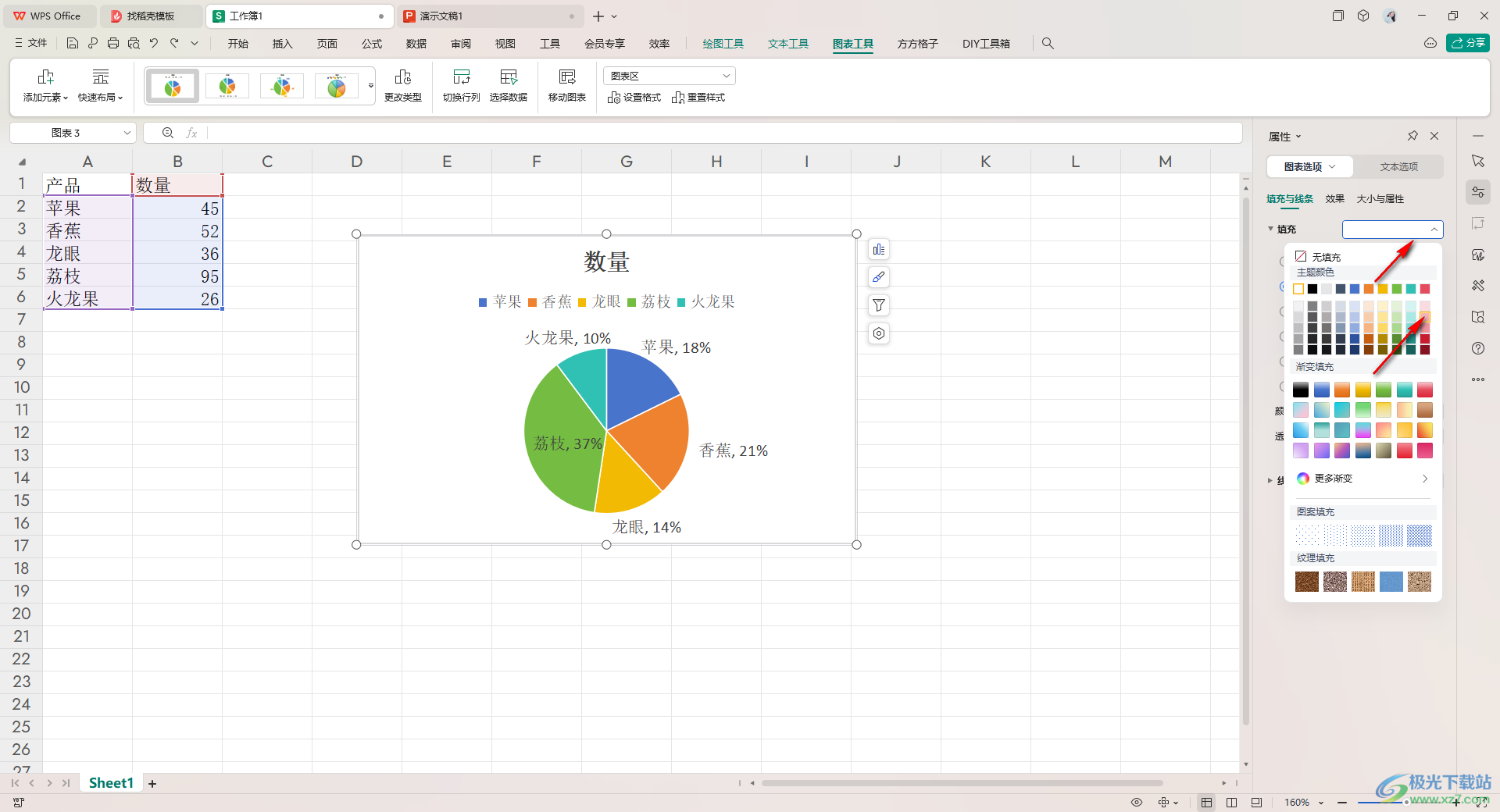Viewport: 1500px width, 812px height.
Task: Click the Print icon
Action: [x=113, y=44]
